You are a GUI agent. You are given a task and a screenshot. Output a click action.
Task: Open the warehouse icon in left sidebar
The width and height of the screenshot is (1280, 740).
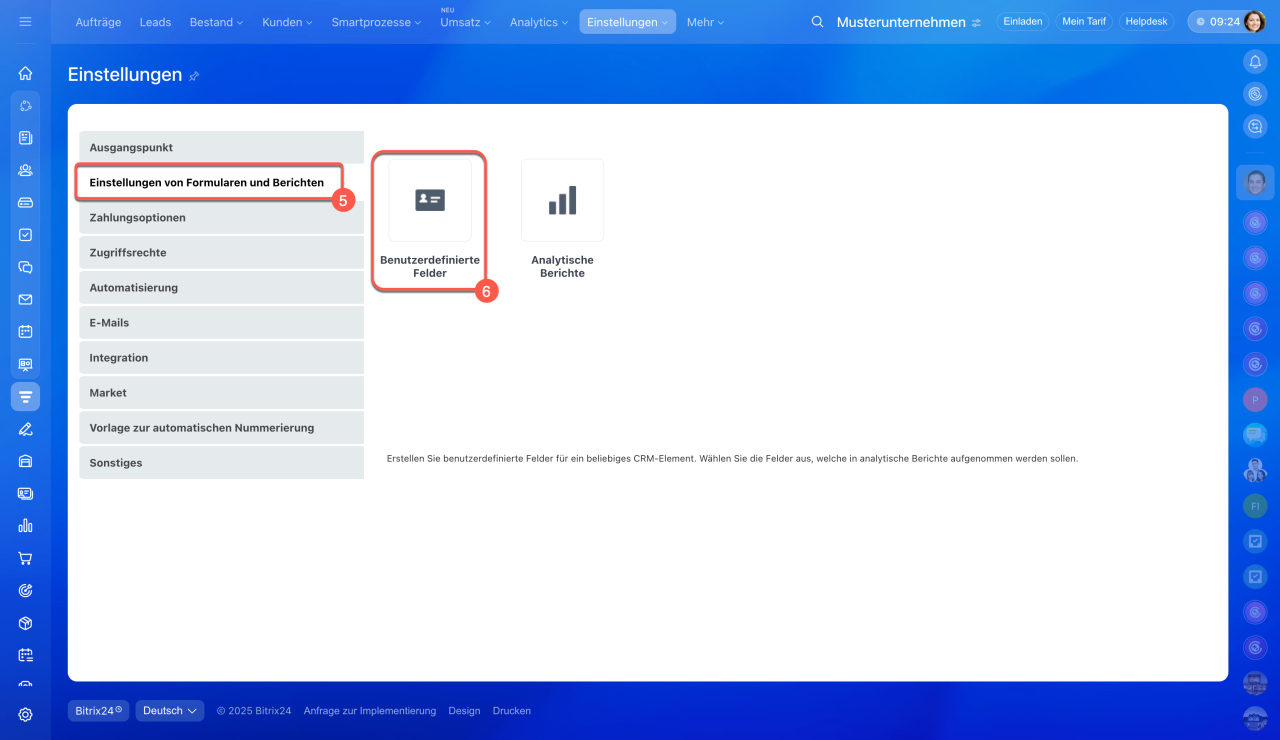(25, 461)
